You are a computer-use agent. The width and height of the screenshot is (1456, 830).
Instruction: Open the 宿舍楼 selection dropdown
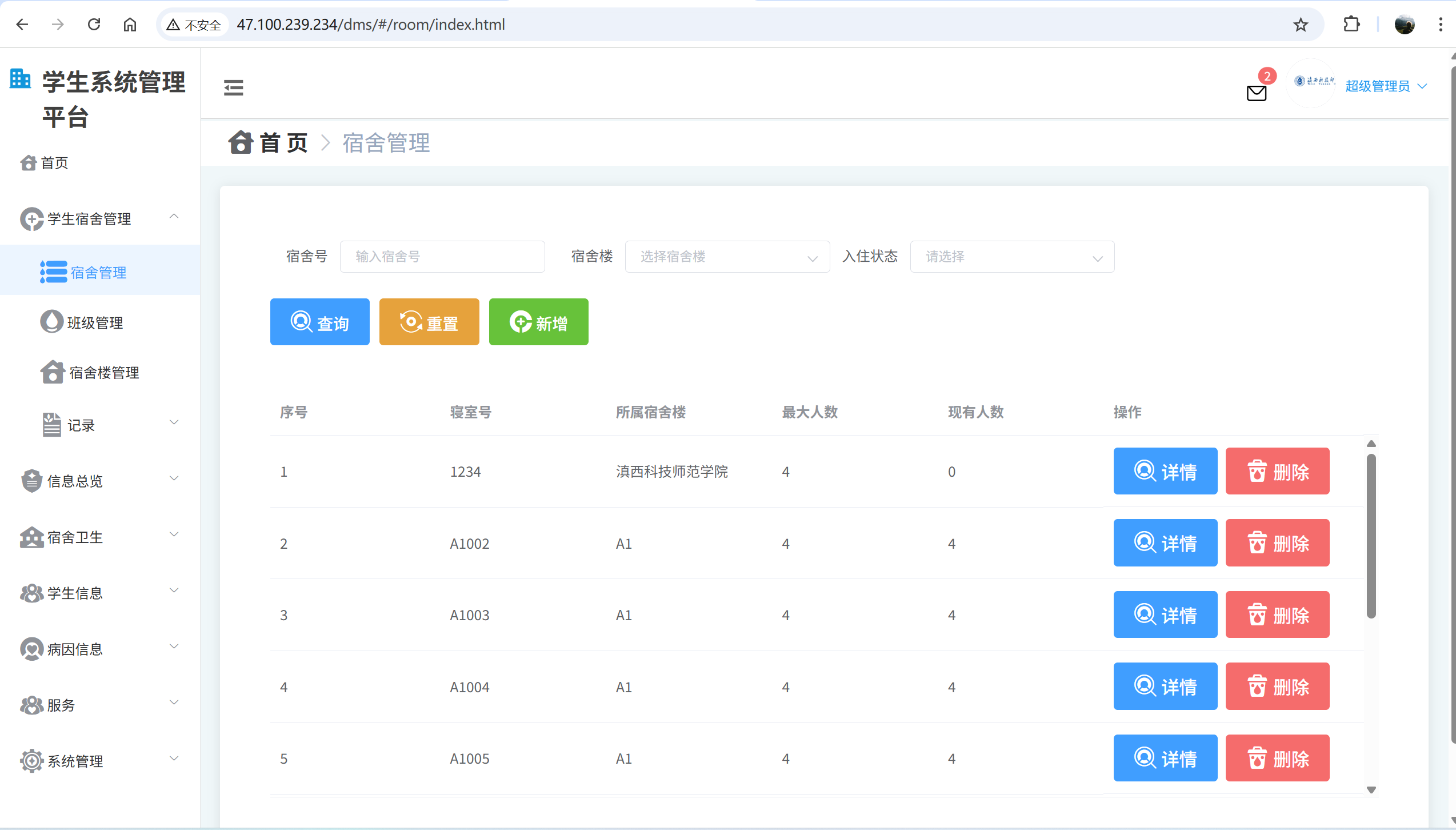(x=727, y=257)
